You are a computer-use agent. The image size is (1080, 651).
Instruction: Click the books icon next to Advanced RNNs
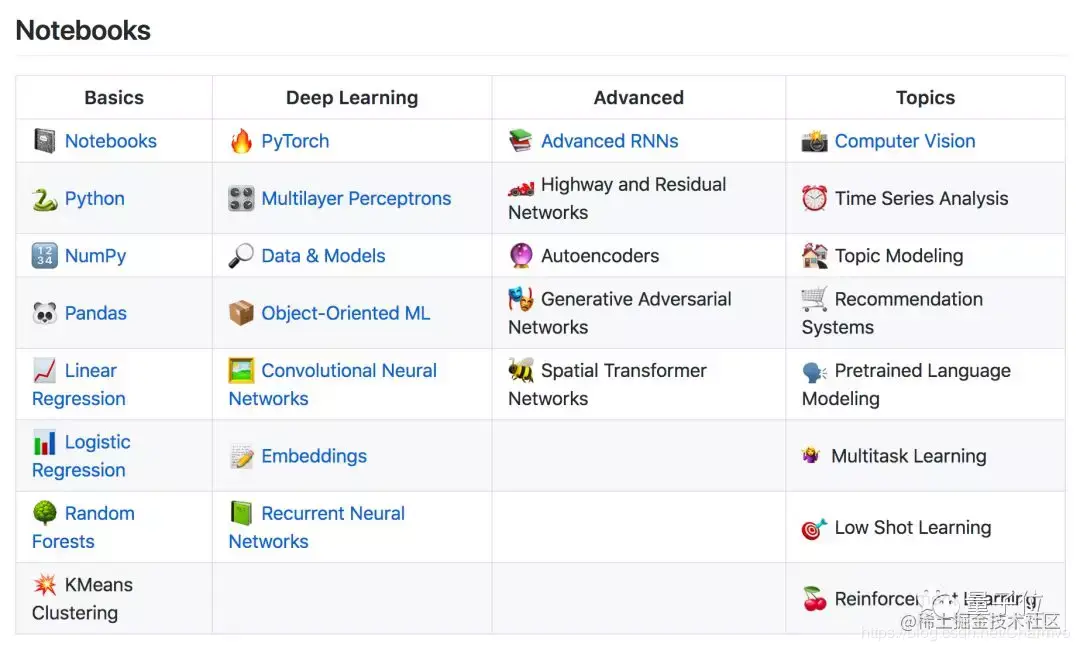point(520,141)
